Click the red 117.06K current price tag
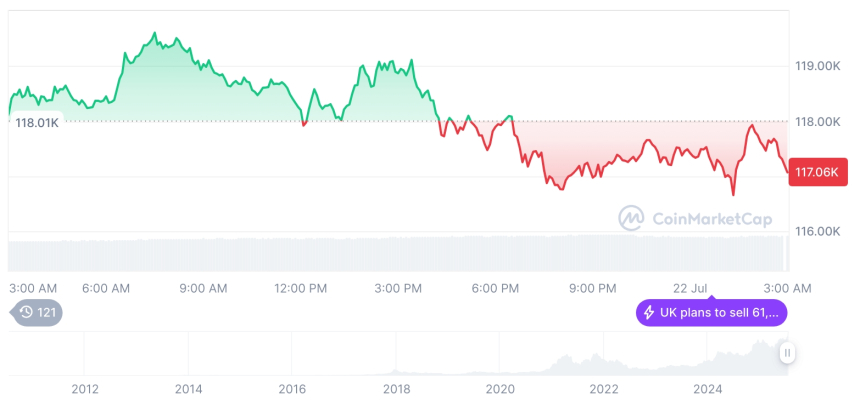 [x=817, y=172]
